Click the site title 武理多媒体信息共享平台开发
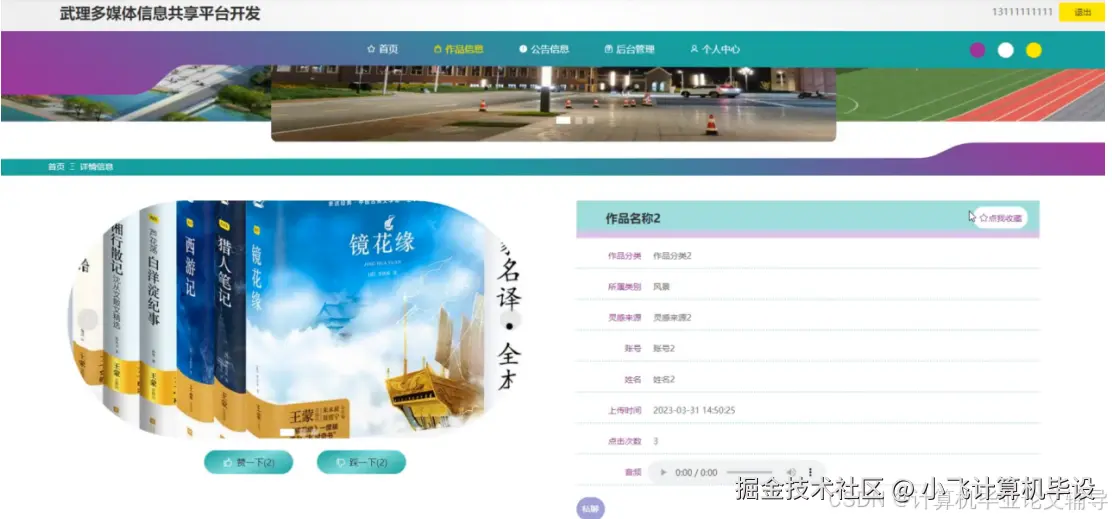This screenshot has height=519, width=1112. click(160, 13)
